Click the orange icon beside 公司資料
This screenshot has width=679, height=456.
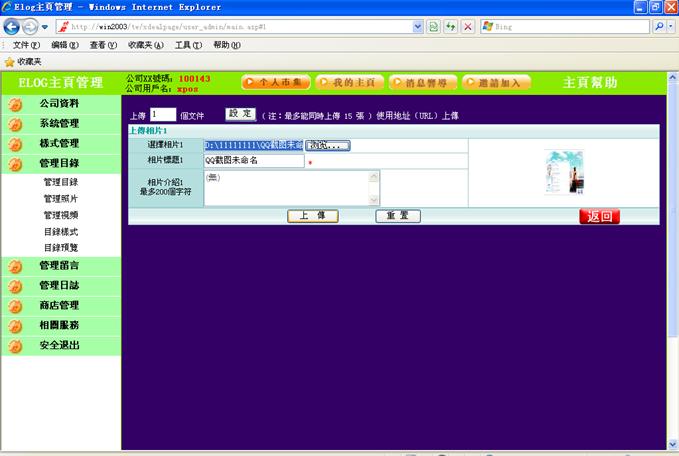point(15,104)
